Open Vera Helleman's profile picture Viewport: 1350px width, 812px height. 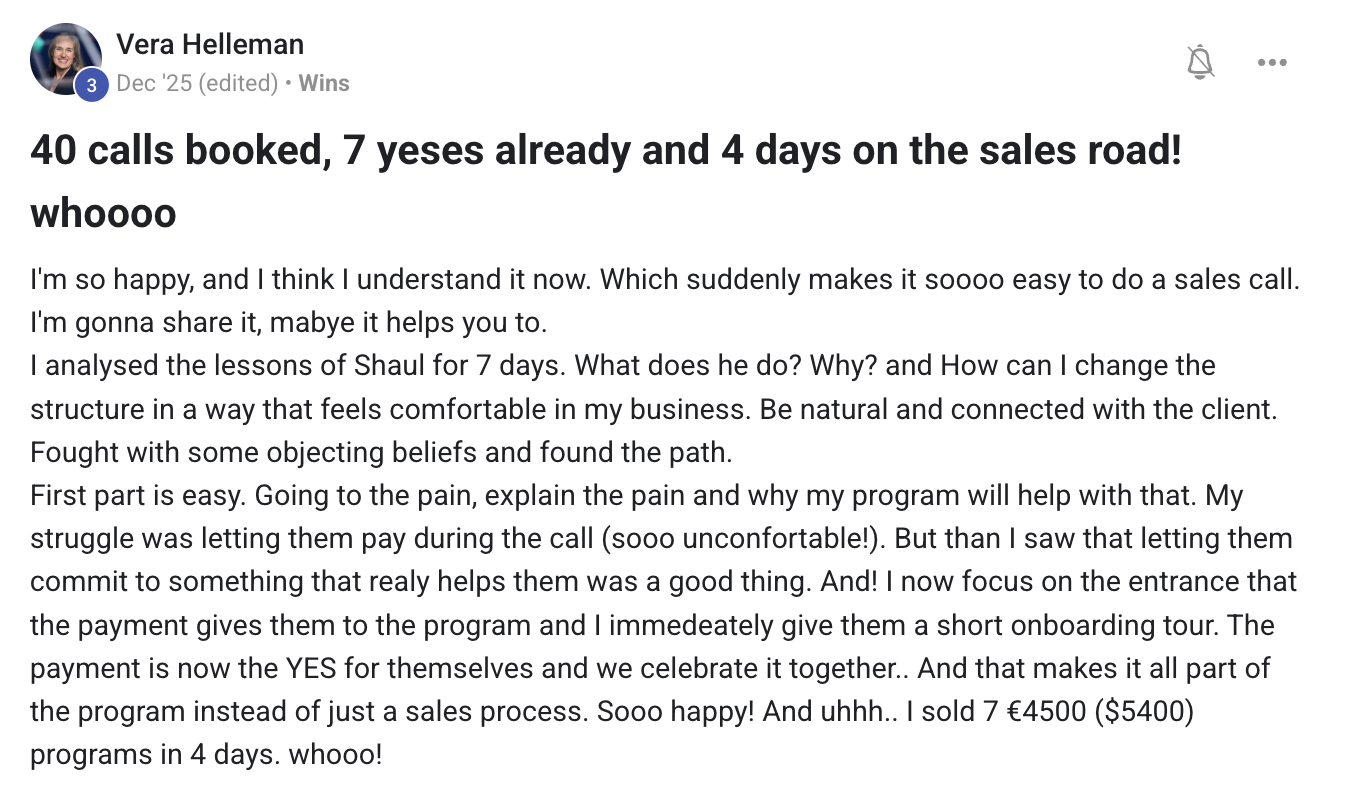66,58
